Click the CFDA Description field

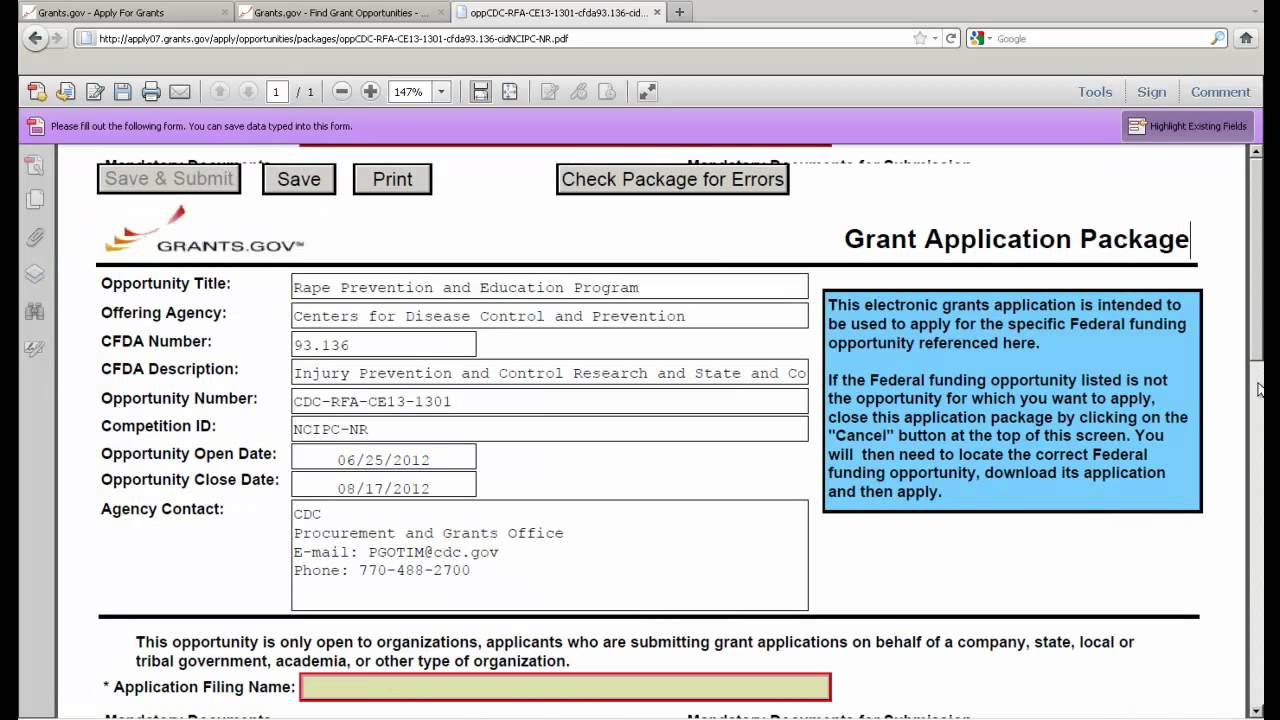pyautogui.click(x=550, y=373)
